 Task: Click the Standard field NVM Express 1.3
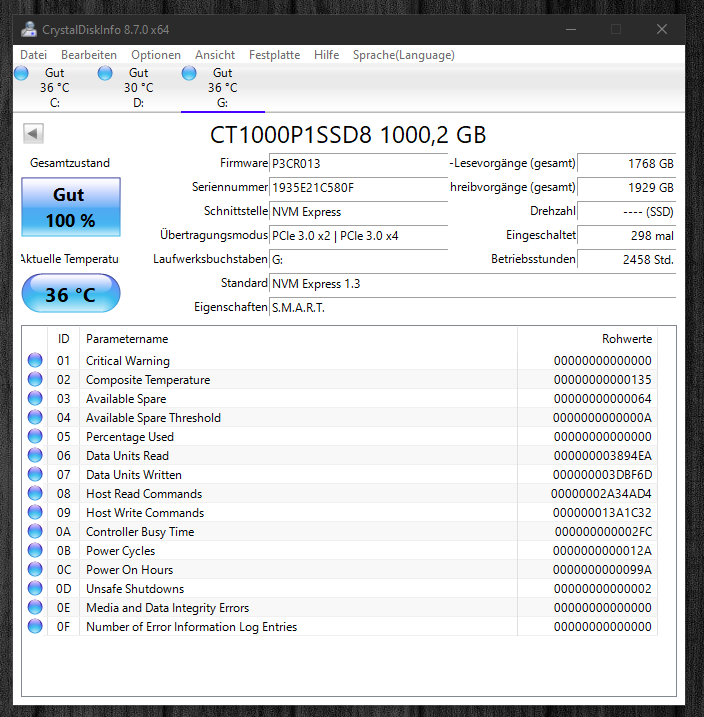coord(472,284)
